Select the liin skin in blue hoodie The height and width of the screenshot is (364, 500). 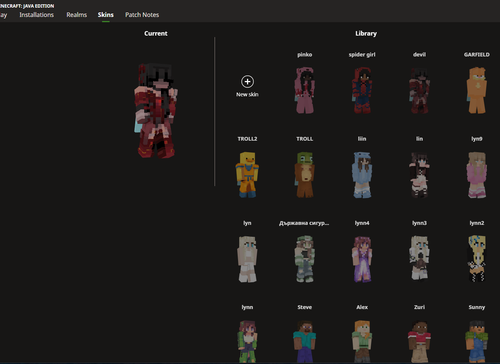pyautogui.click(x=362, y=175)
